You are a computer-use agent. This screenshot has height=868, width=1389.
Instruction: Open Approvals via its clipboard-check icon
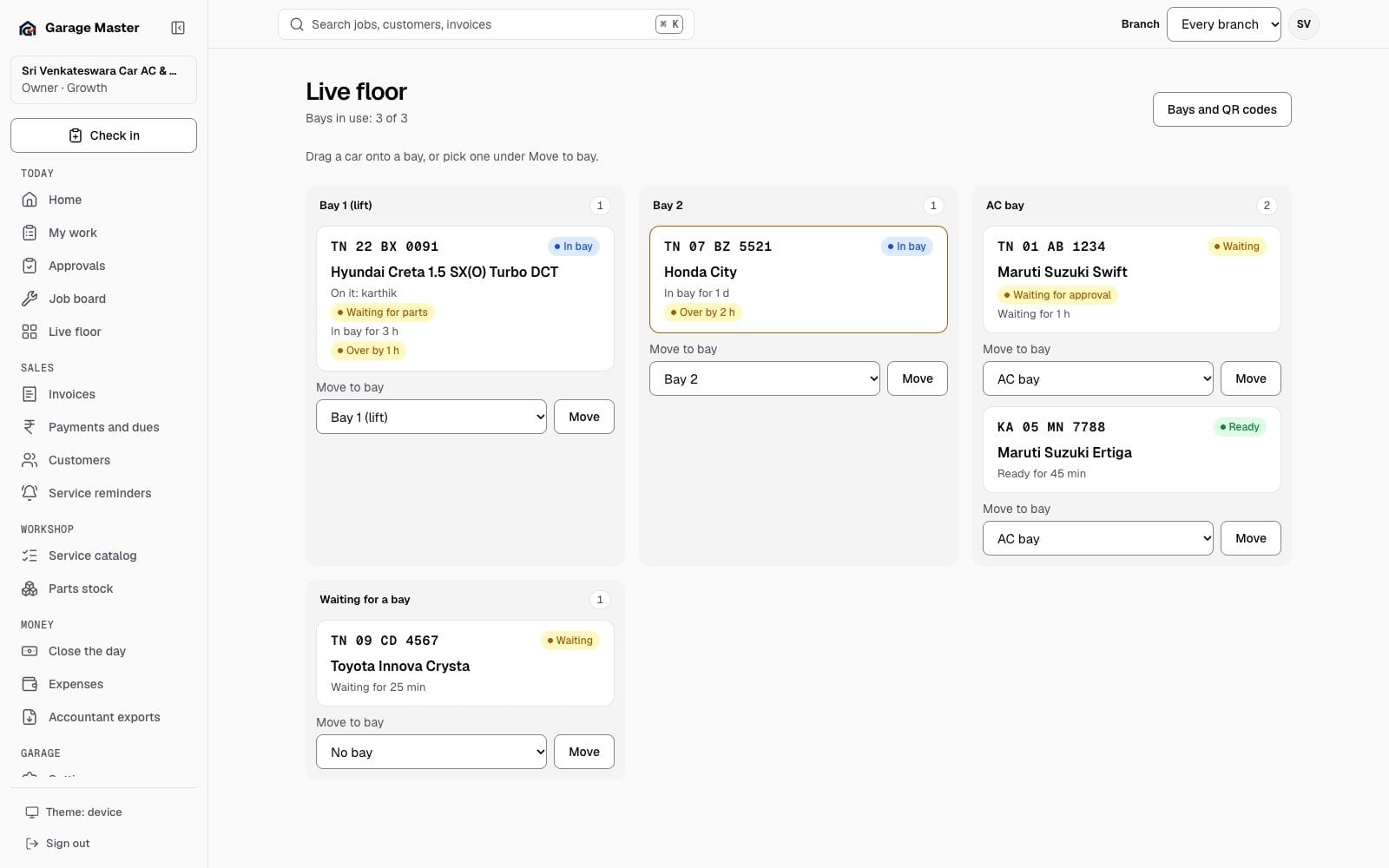point(30,266)
